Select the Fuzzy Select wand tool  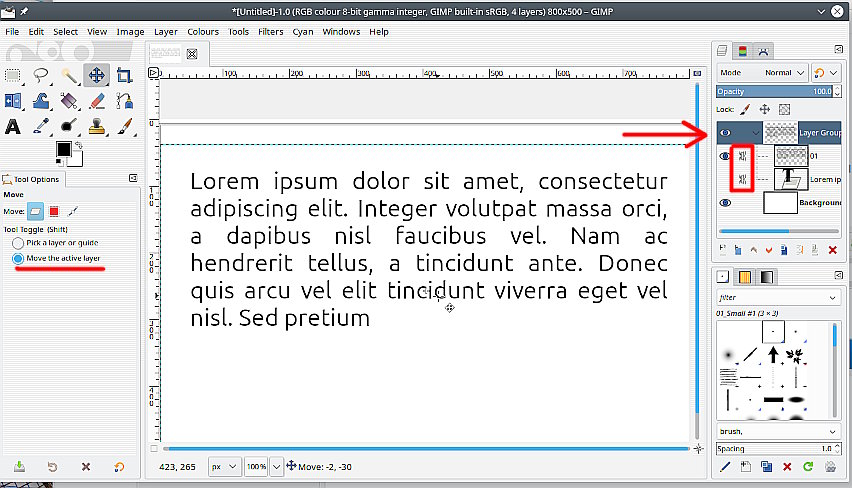point(69,76)
